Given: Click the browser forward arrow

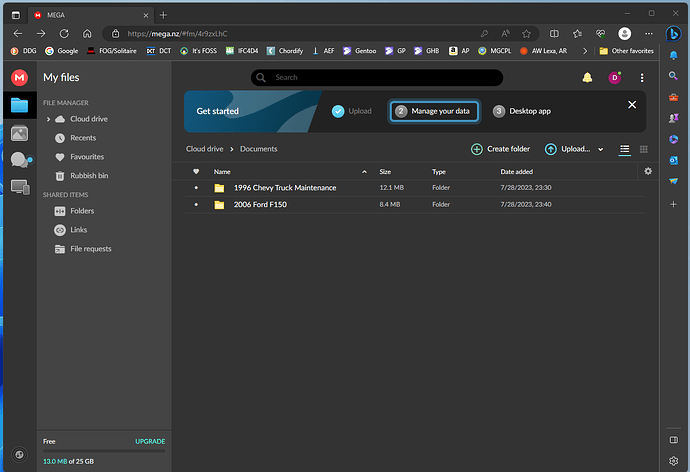Looking at the screenshot, I should click(x=41, y=33).
